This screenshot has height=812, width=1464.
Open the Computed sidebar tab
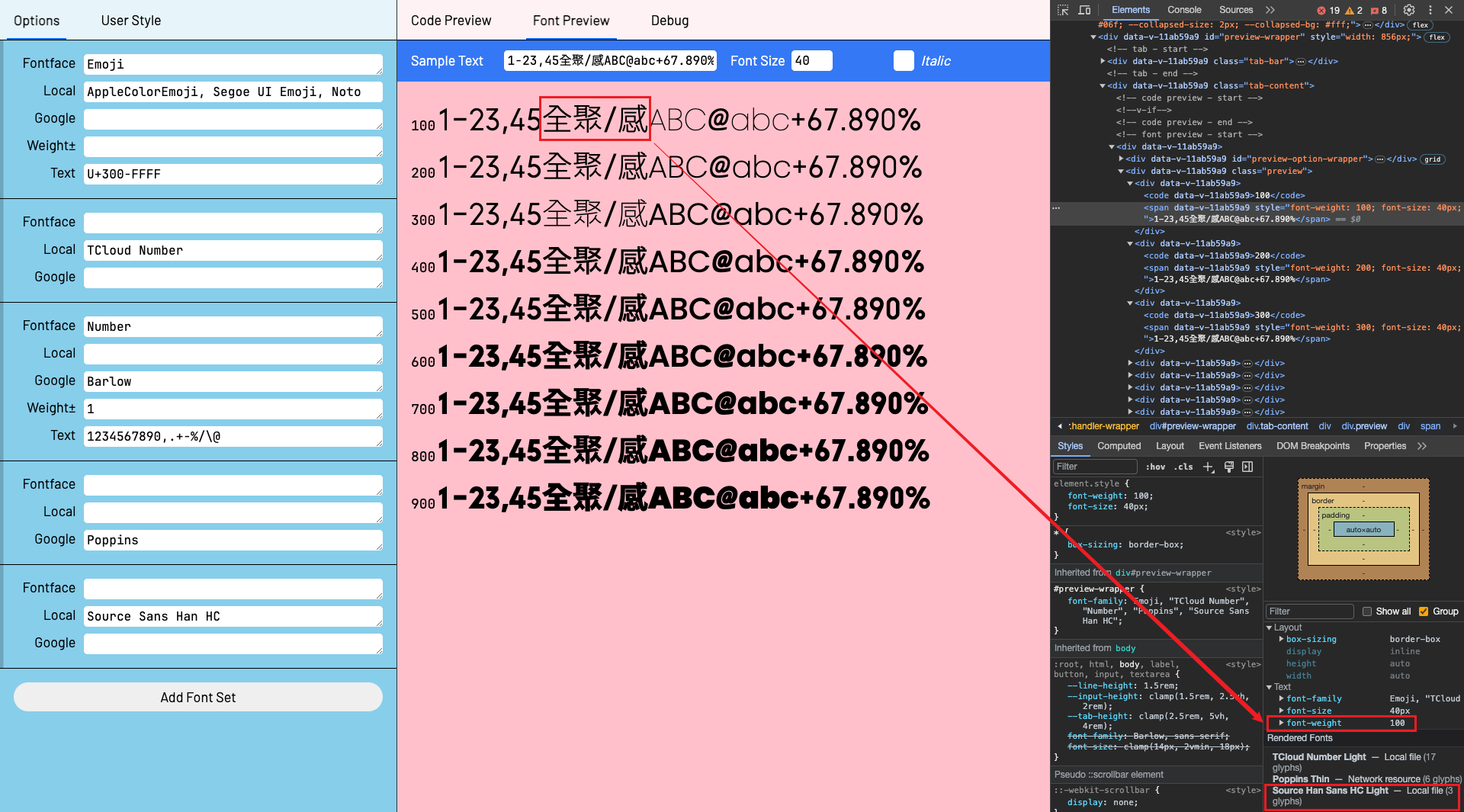[x=1119, y=446]
